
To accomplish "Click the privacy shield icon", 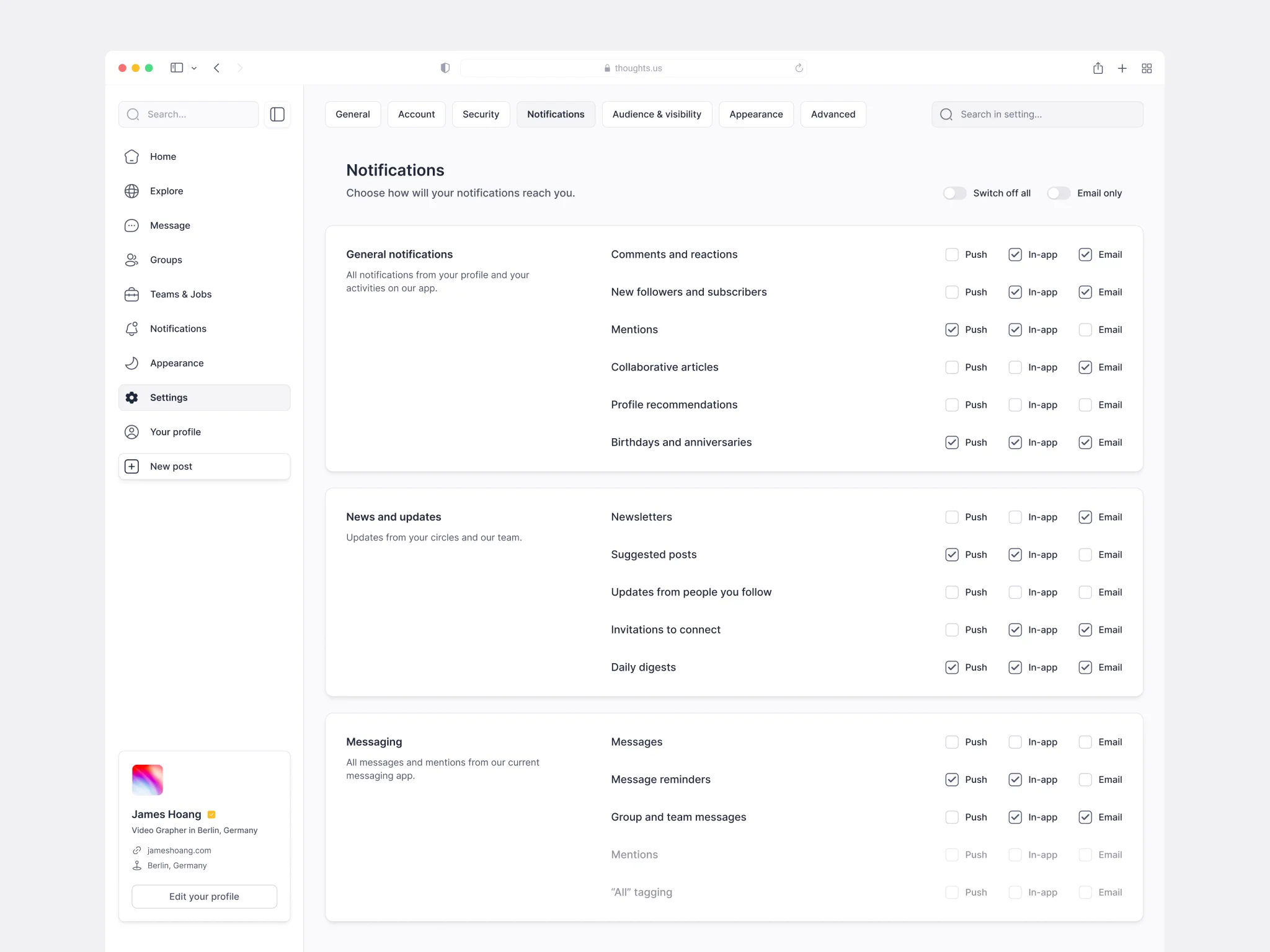I will (445, 68).
